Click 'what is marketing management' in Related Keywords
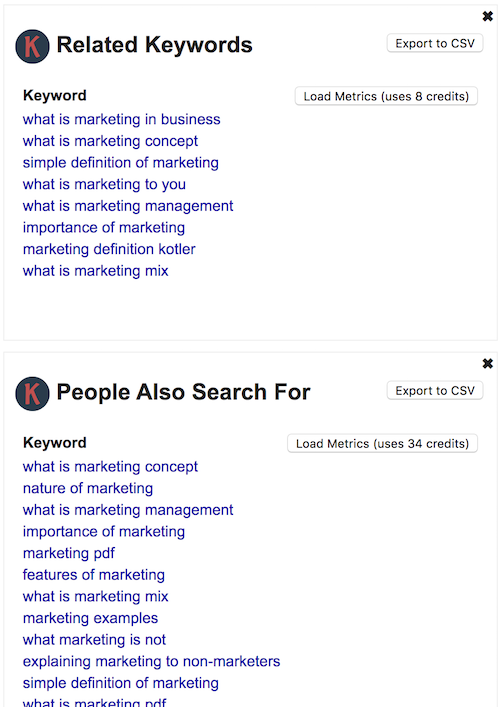The width and height of the screenshot is (500, 707). pyautogui.click(x=128, y=206)
